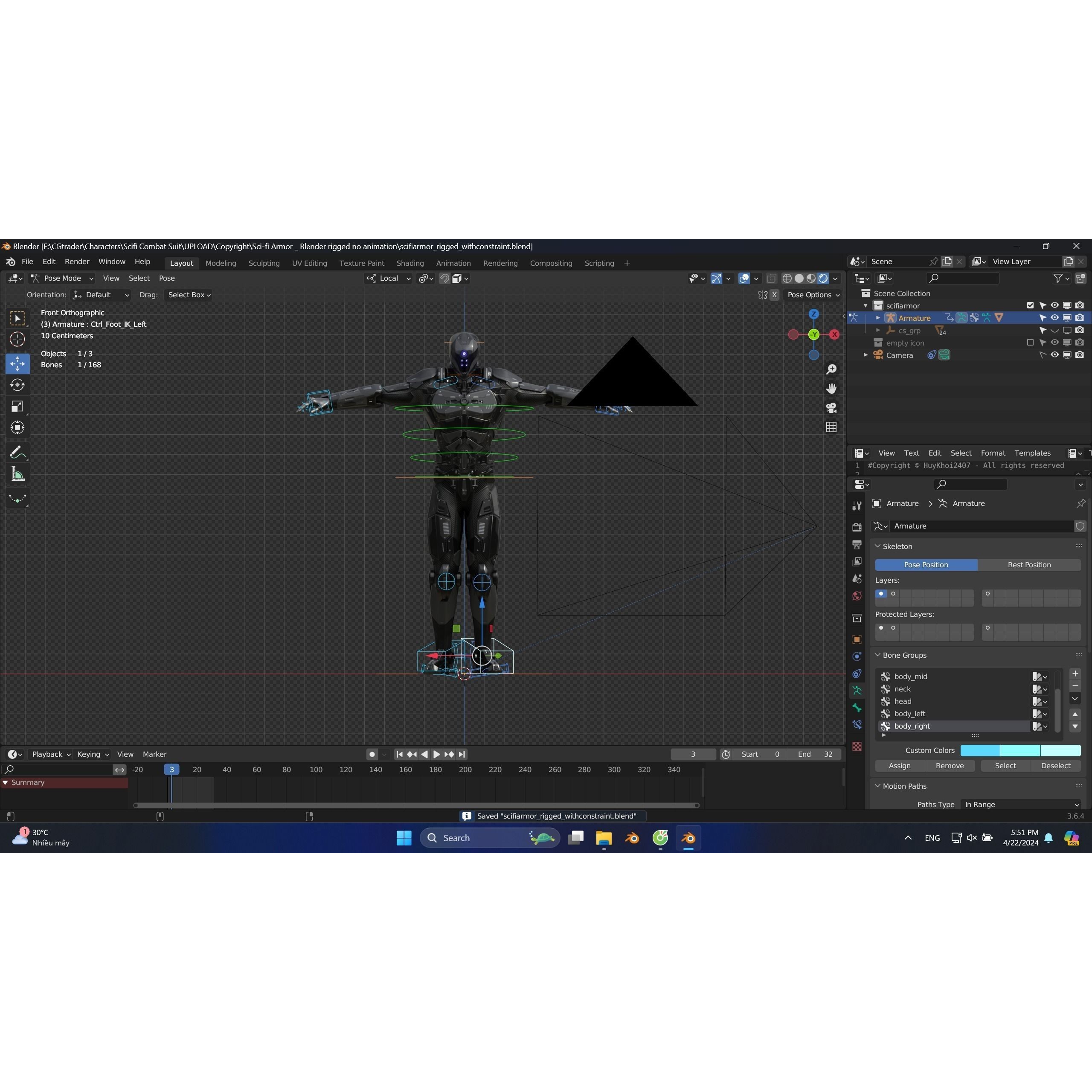Click the current frame field in the timeline
Screen dimensions: 1092x1092
(x=693, y=754)
